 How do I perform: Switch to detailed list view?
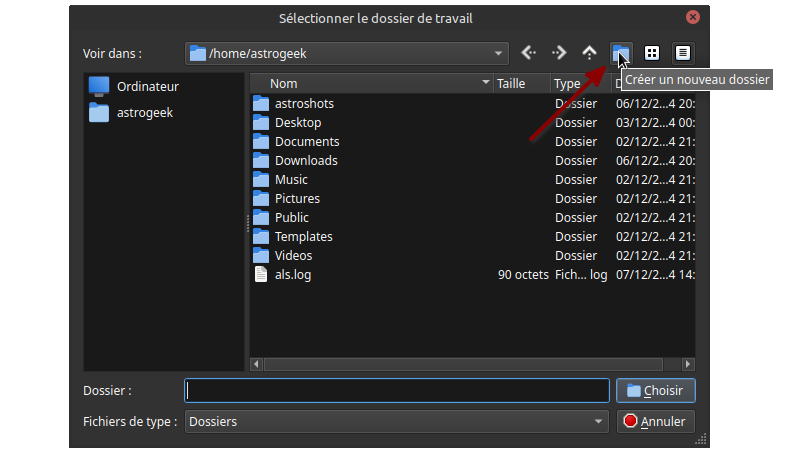click(x=683, y=53)
